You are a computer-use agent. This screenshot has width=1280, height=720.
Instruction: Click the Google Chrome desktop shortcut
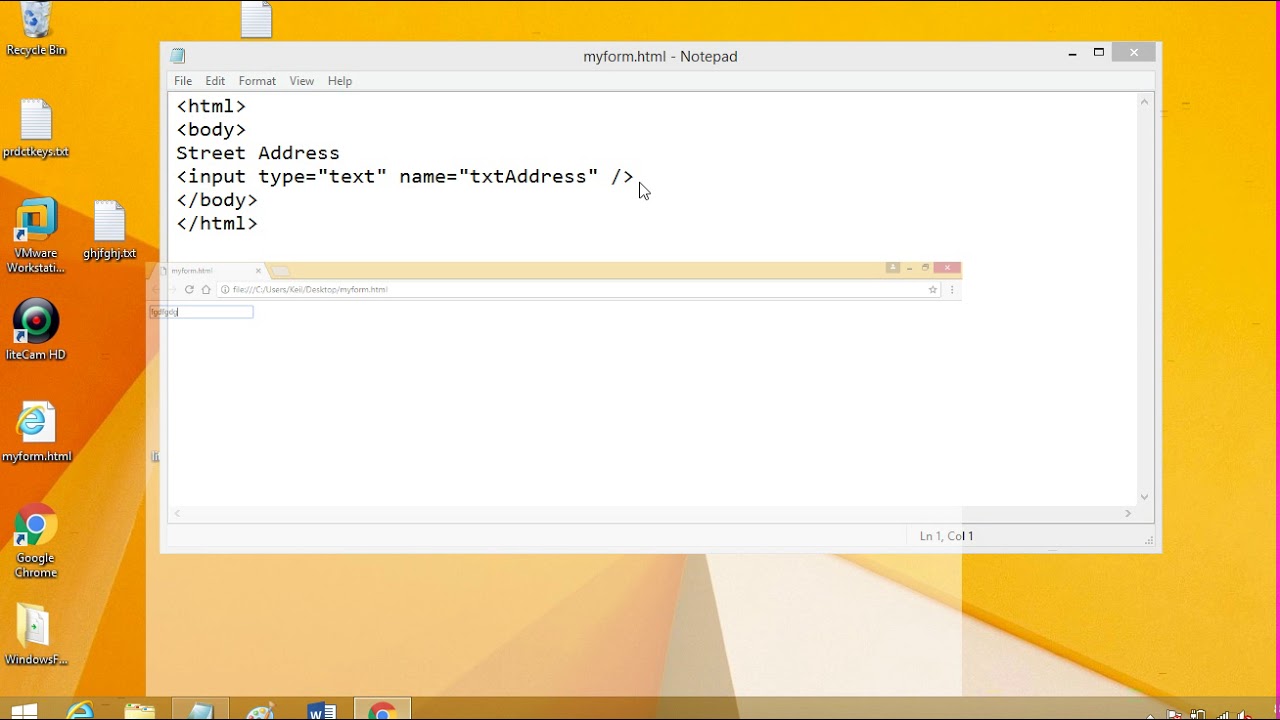[x=36, y=541]
